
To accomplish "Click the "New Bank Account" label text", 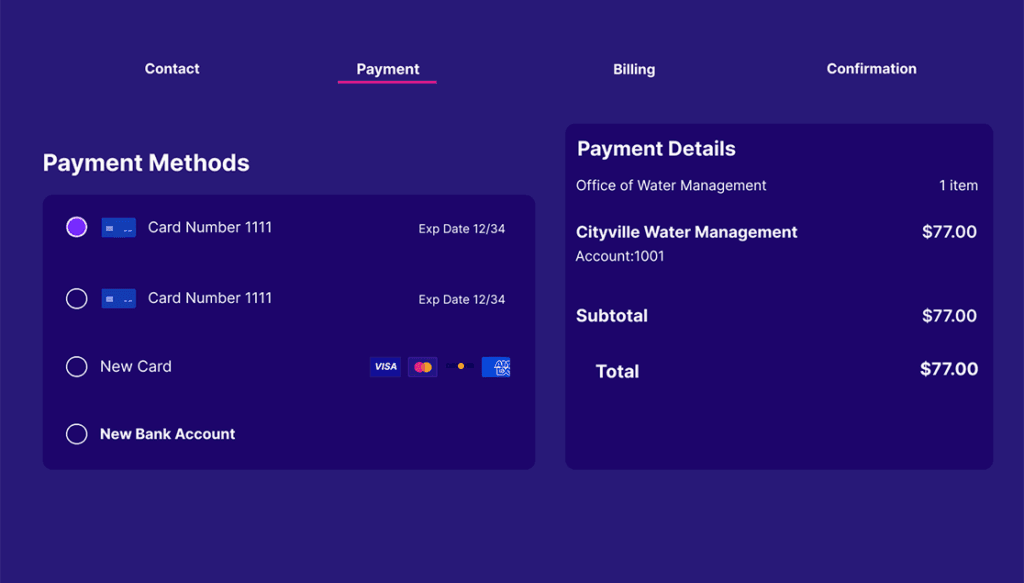I will (168, 434).
